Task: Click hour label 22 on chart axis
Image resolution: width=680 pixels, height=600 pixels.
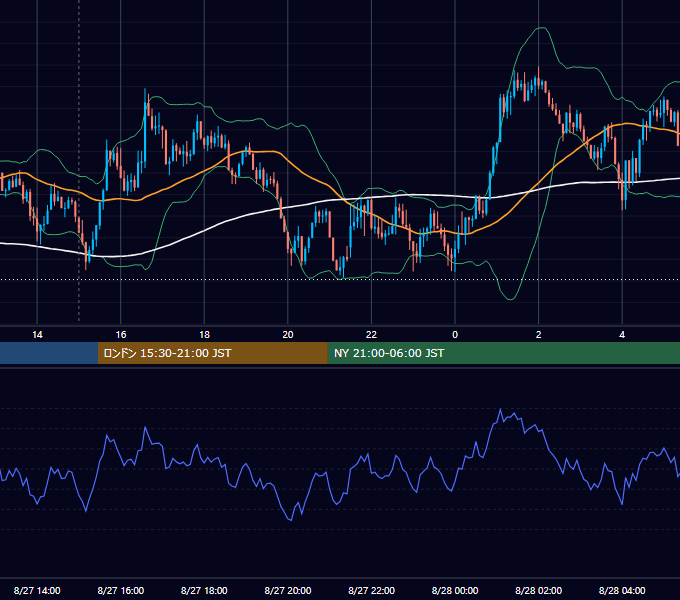Action: 371,335
